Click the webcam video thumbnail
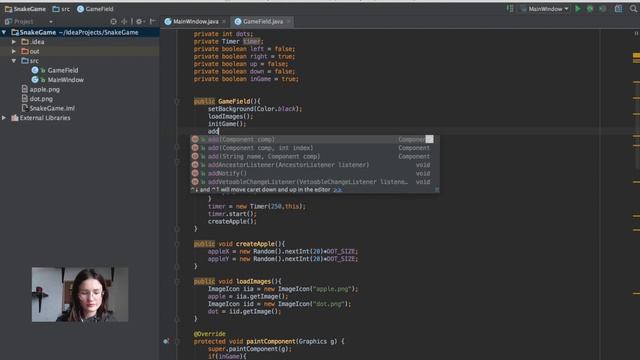 80,295
